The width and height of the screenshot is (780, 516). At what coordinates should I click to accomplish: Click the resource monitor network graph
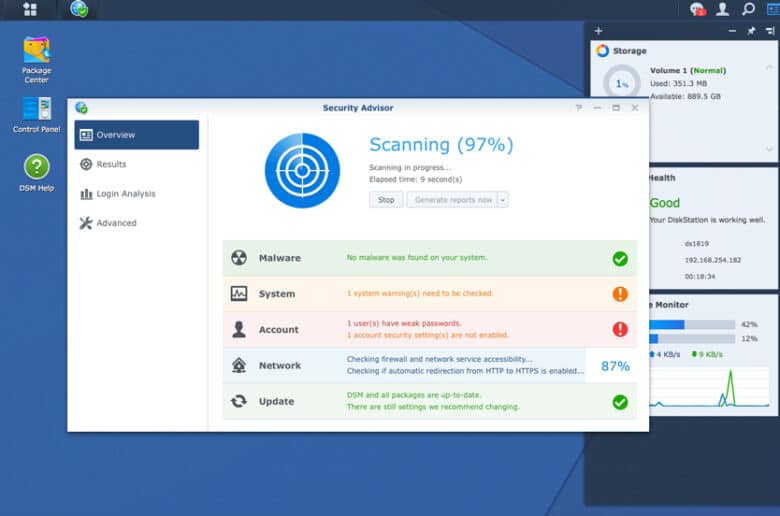[709, 388]
